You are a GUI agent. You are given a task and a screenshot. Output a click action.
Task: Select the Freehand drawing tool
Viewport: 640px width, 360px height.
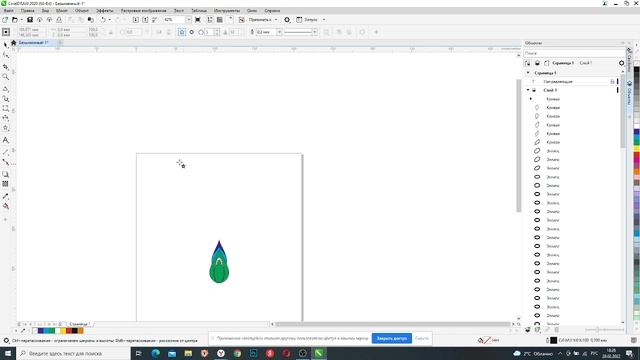6,89
